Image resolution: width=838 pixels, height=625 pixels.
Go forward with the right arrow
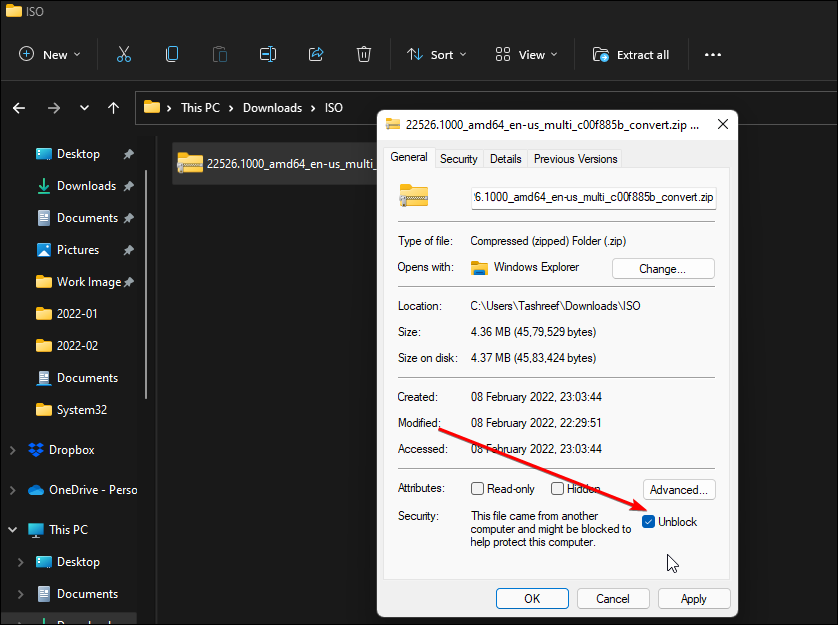click(53, 108)
